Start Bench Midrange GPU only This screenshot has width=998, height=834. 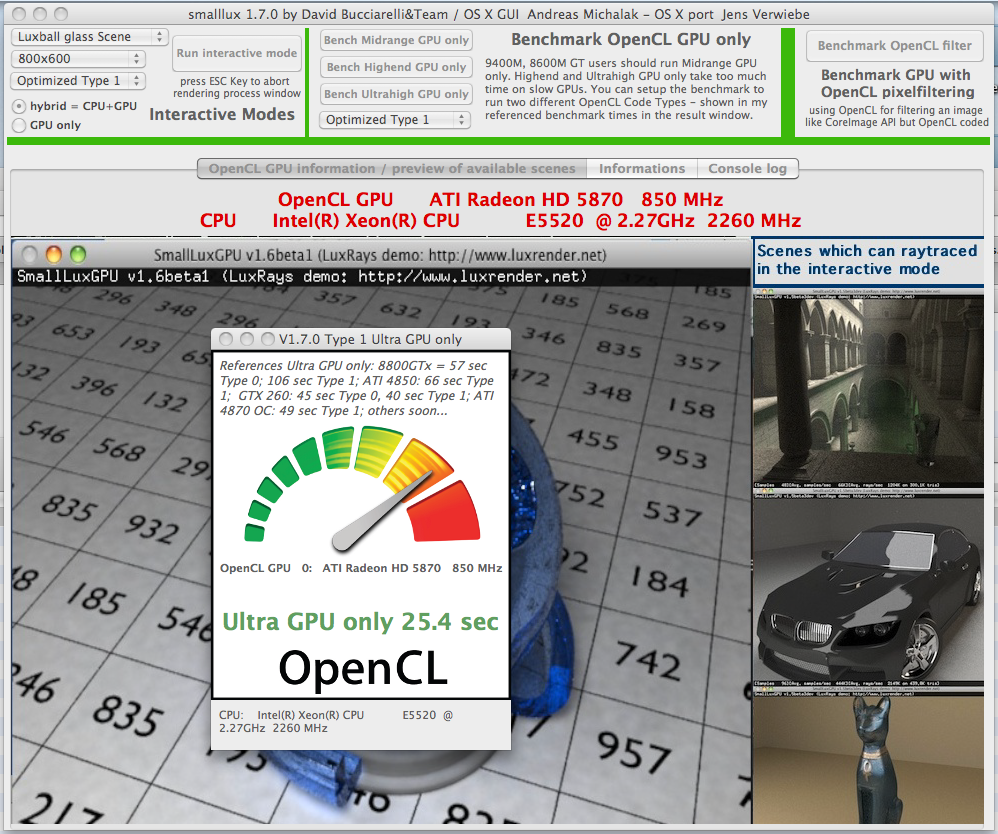396,40
